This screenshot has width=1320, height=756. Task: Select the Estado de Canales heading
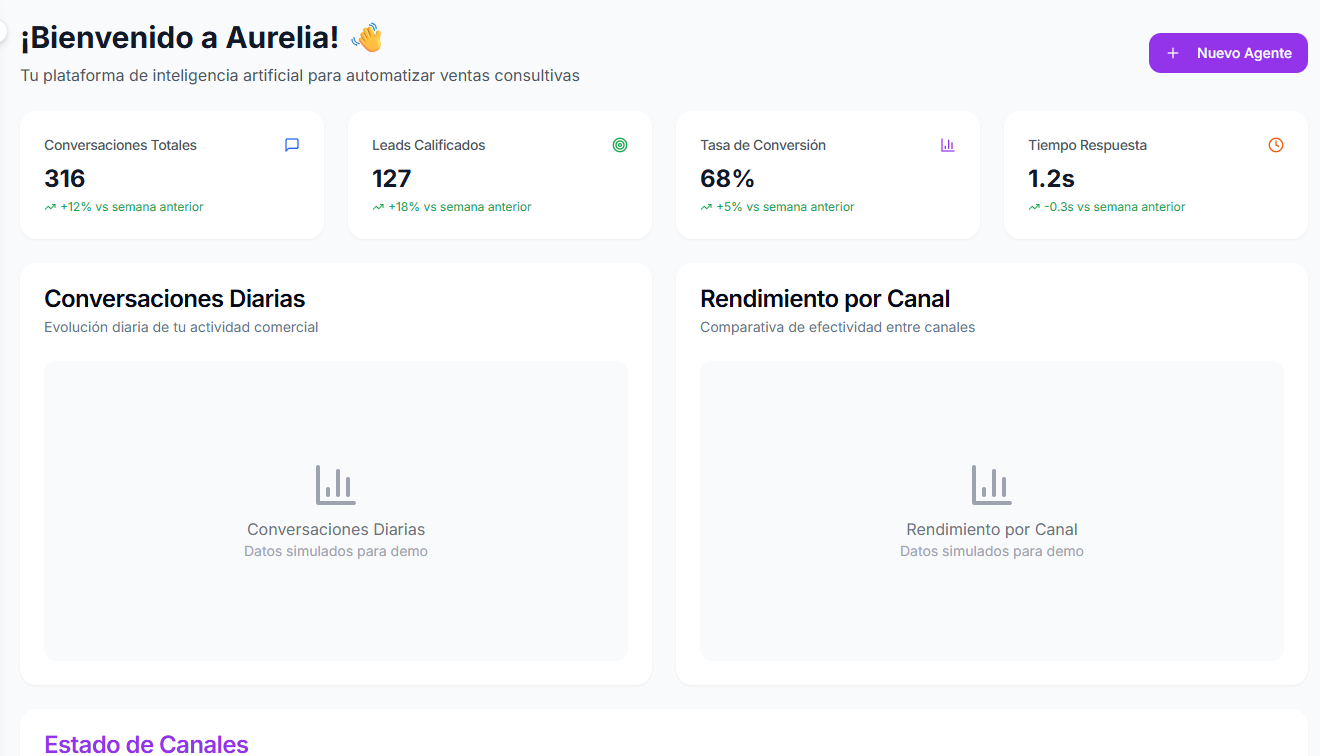tap(146, 744)
